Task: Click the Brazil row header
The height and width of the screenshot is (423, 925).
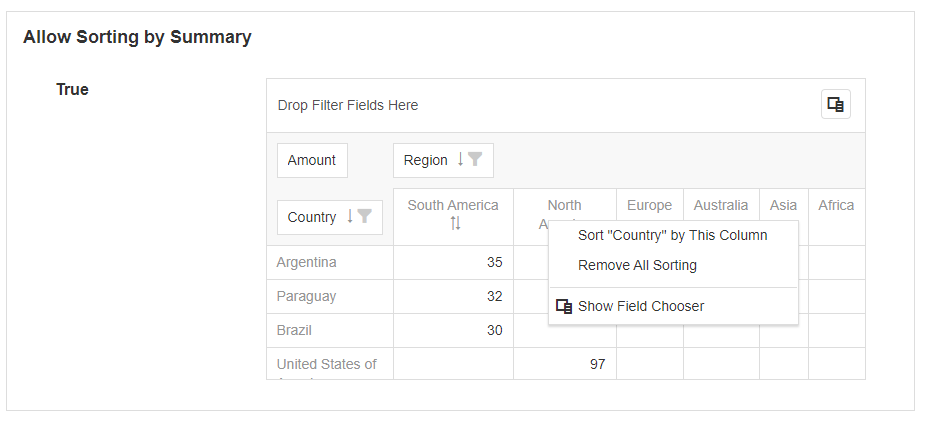Action: click(296, 330)
